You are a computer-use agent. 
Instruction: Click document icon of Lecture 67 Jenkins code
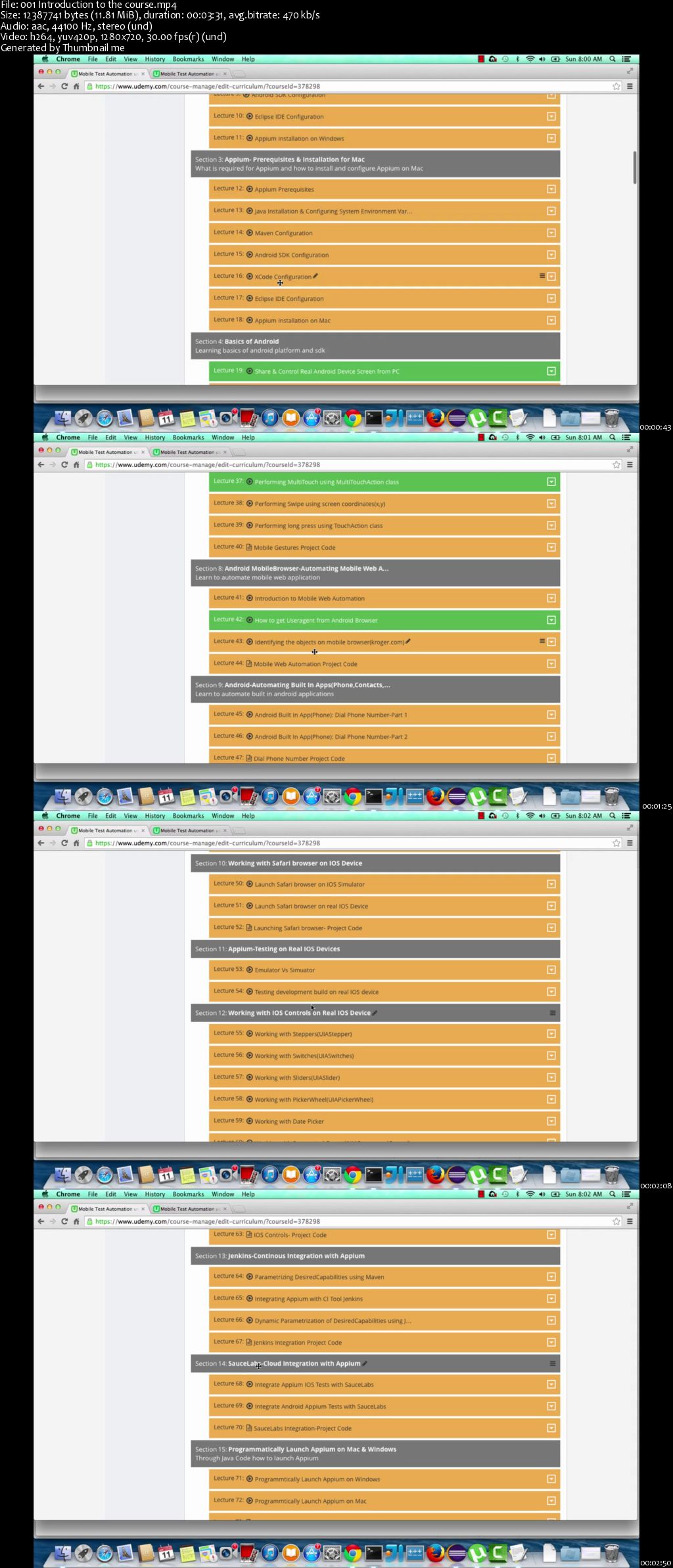249,1342
